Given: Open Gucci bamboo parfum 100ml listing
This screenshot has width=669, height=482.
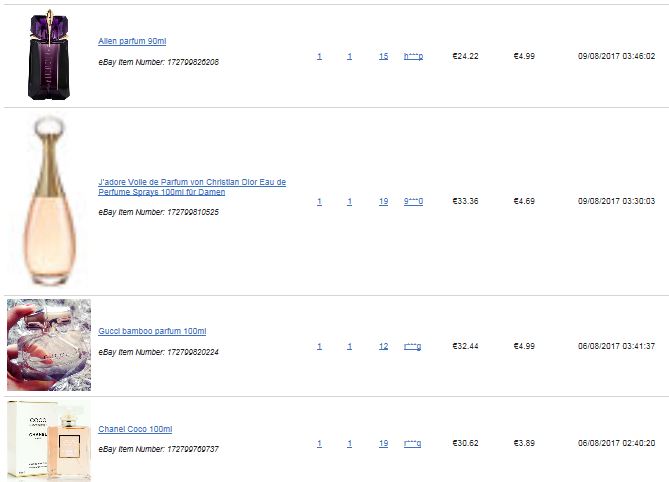Looking at the screenshot, I should 152,331.
